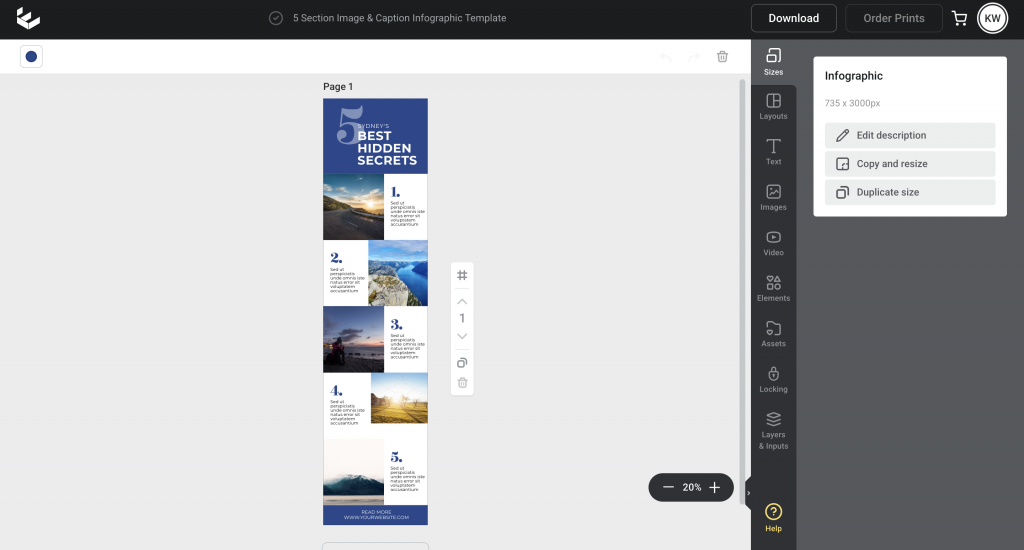Move page up with chevron arrow
Screen dimensions: 1024x550
pos(462,301)
